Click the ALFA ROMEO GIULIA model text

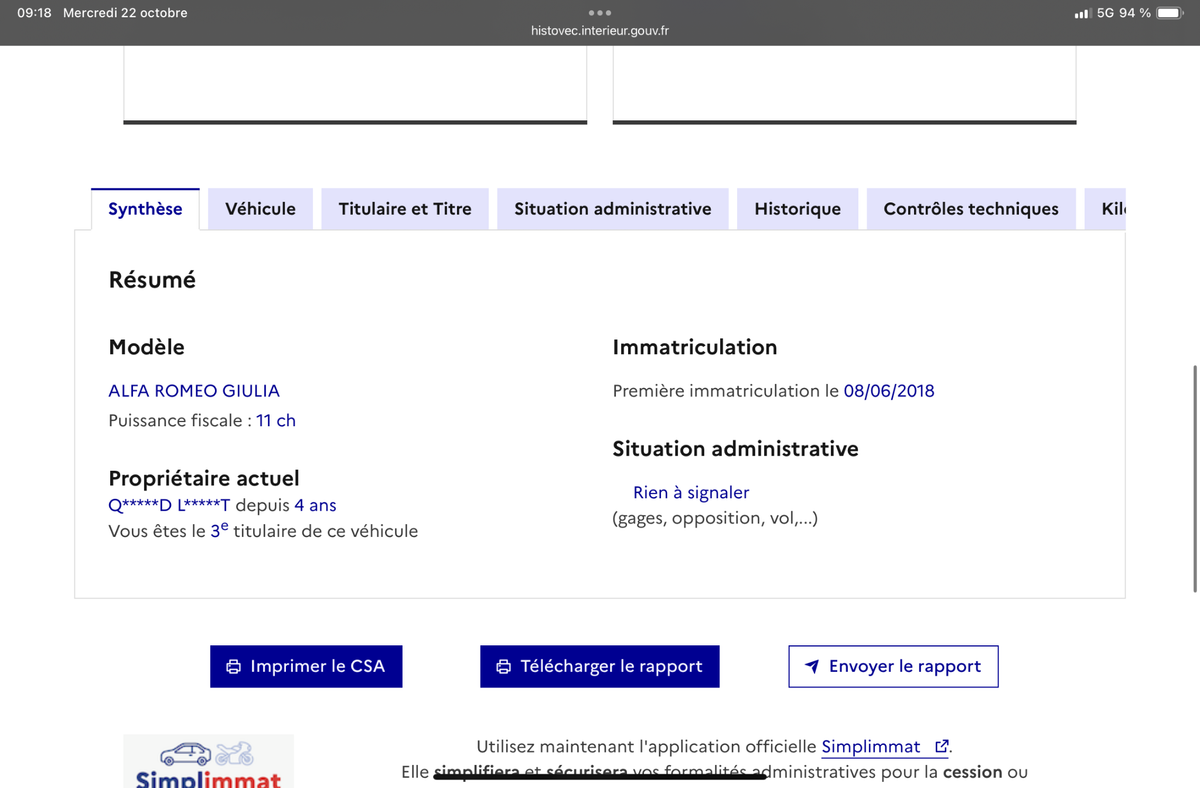[x=194, y=391]
